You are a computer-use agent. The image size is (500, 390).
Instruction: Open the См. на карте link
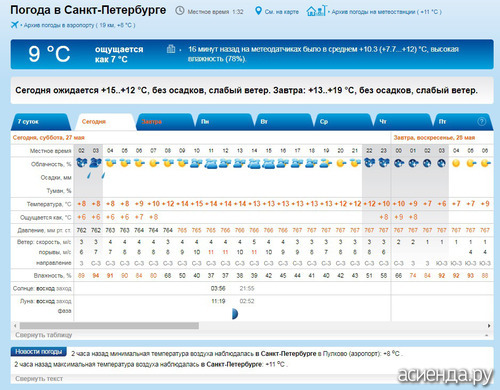[281, 12]
